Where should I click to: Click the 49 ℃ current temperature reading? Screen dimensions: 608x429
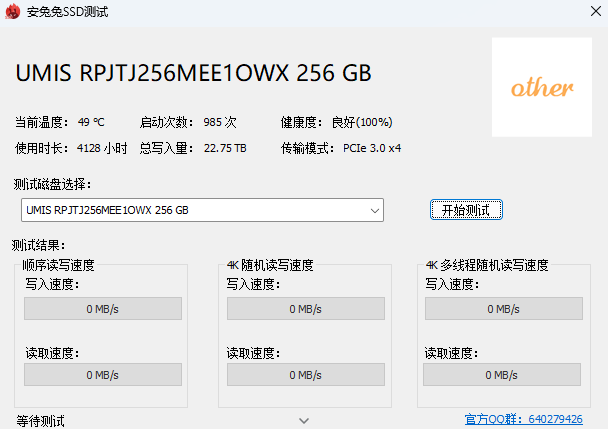[91, 122]
